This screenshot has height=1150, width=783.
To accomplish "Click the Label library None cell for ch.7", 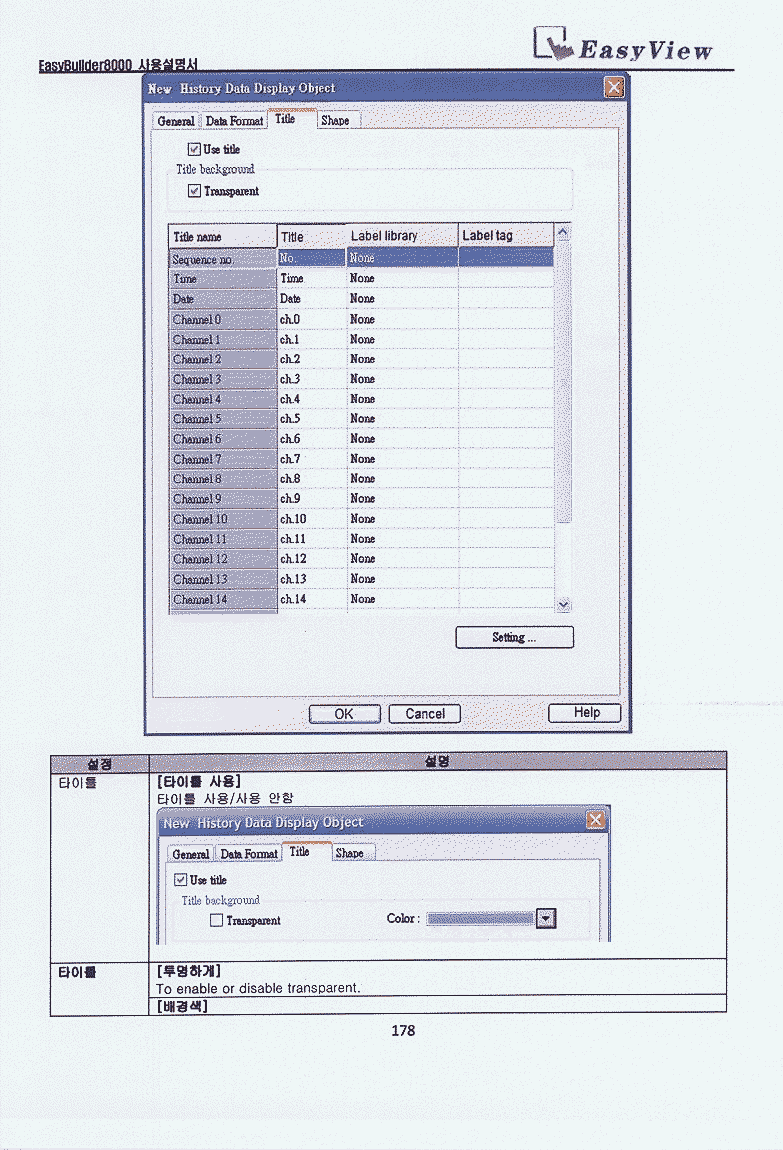I will (x=402, y=459).
